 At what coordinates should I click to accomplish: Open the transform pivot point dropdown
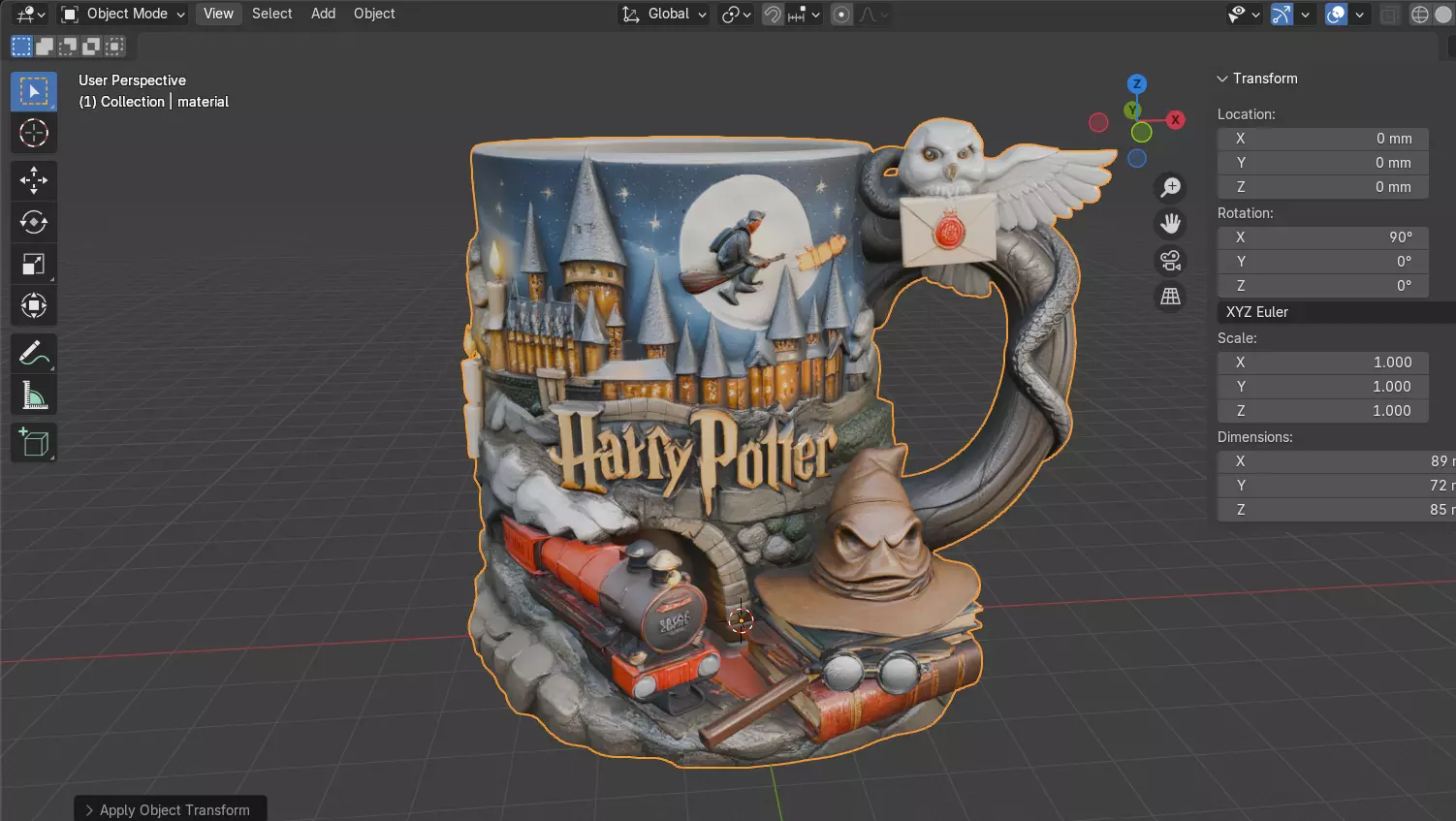737,15
